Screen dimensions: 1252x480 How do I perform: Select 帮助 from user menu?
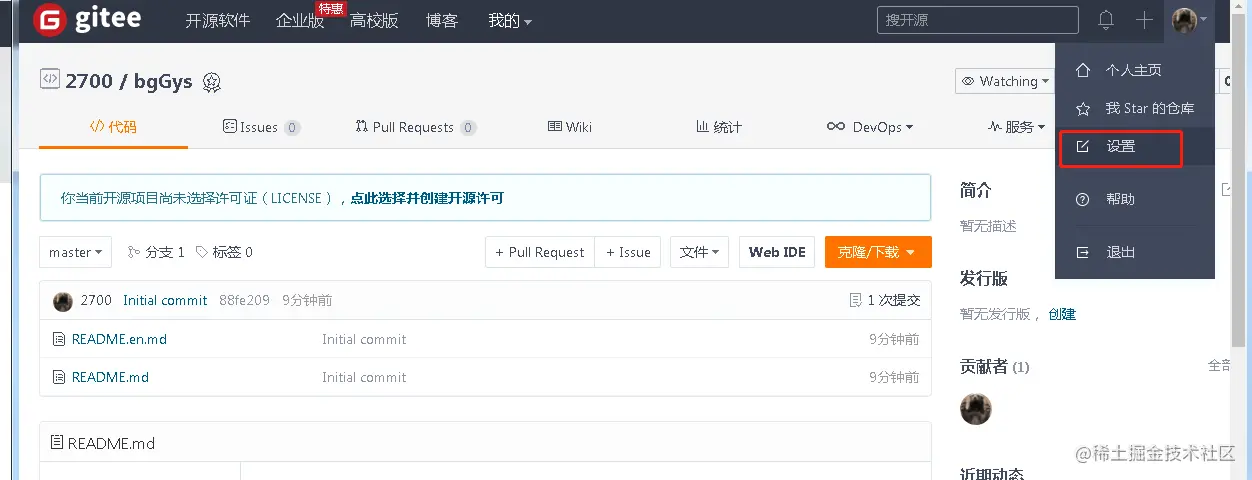click(x=1135, y=200)
